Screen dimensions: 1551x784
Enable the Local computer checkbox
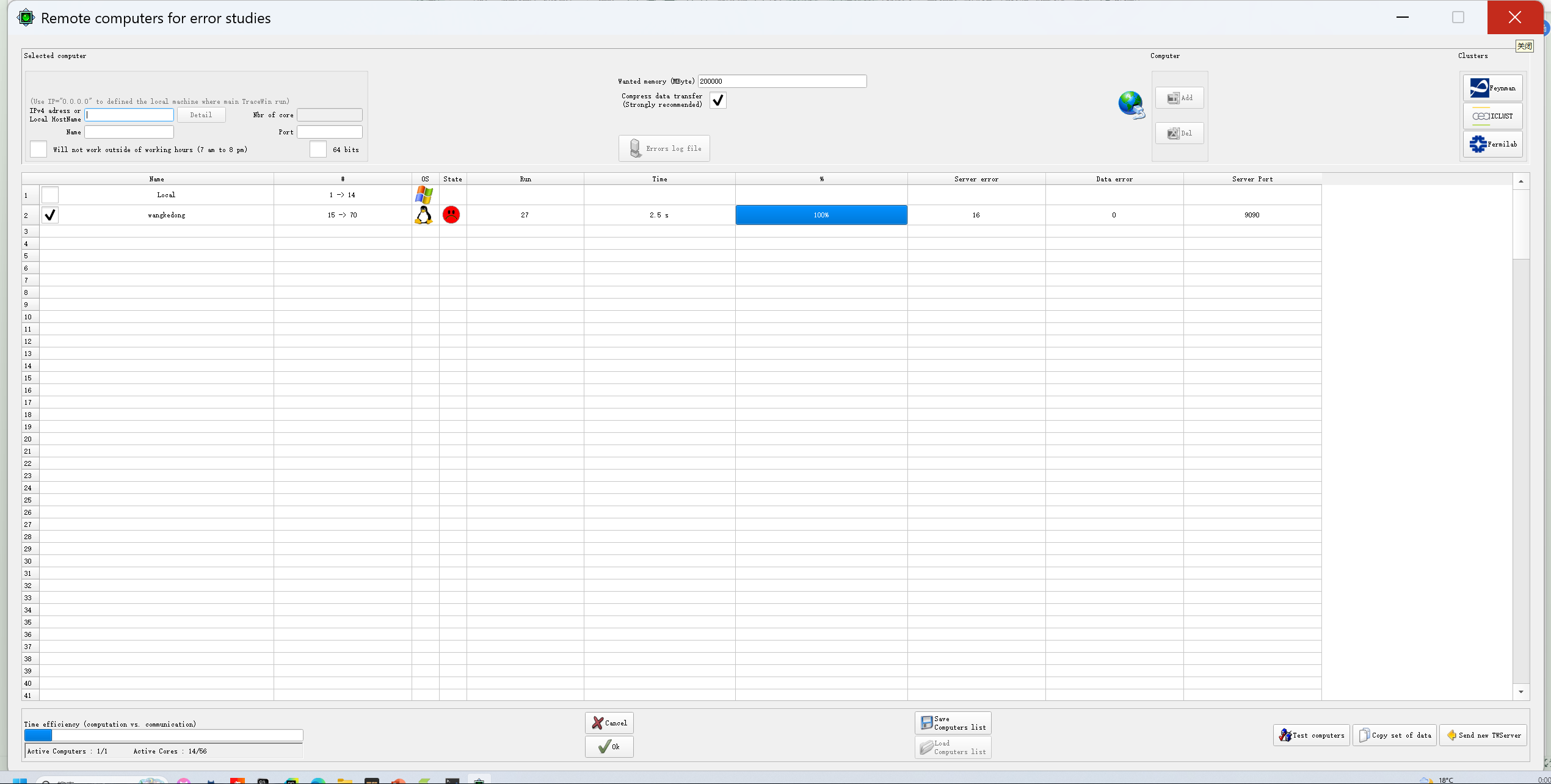click(50, 195)
